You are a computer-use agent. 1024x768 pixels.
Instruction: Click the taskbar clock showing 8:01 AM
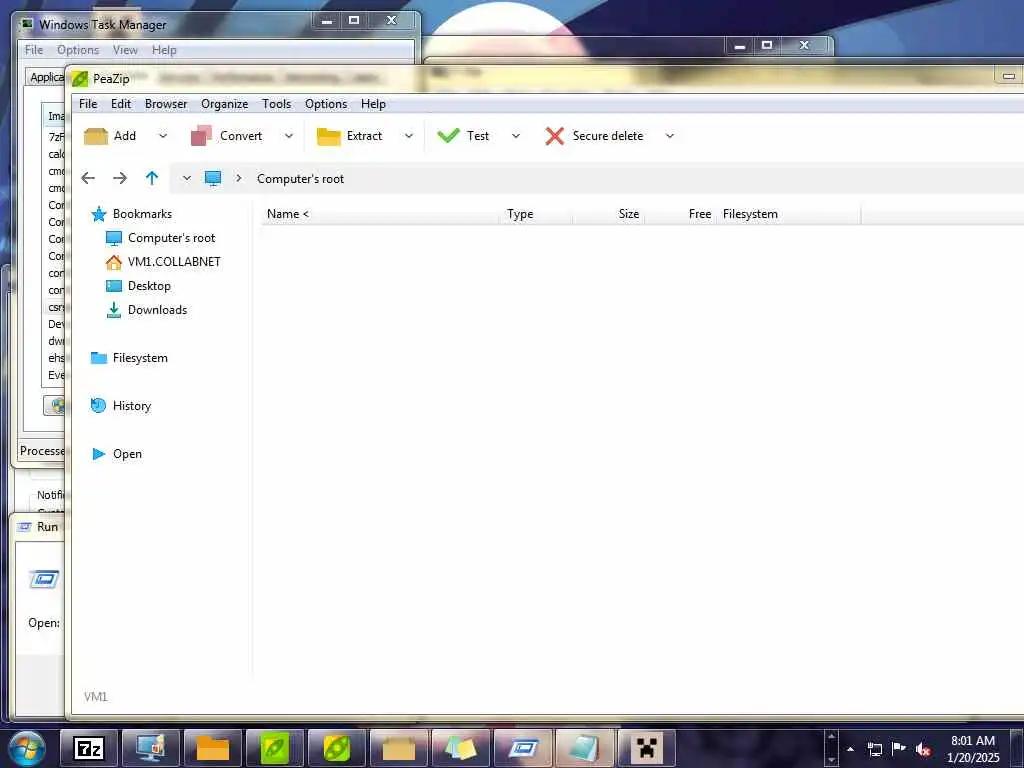(973, 749)
